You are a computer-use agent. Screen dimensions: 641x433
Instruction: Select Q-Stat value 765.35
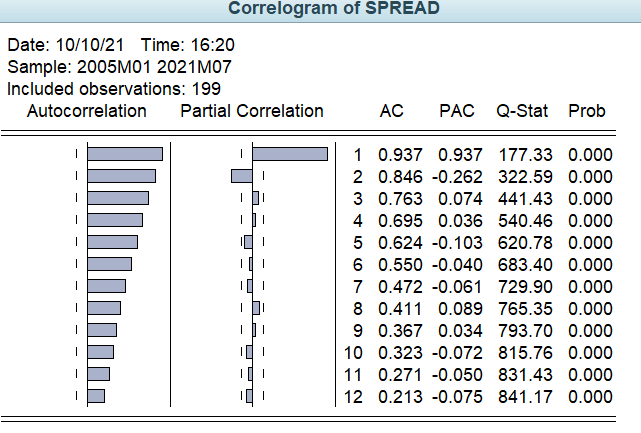click(x=525, y=309)
